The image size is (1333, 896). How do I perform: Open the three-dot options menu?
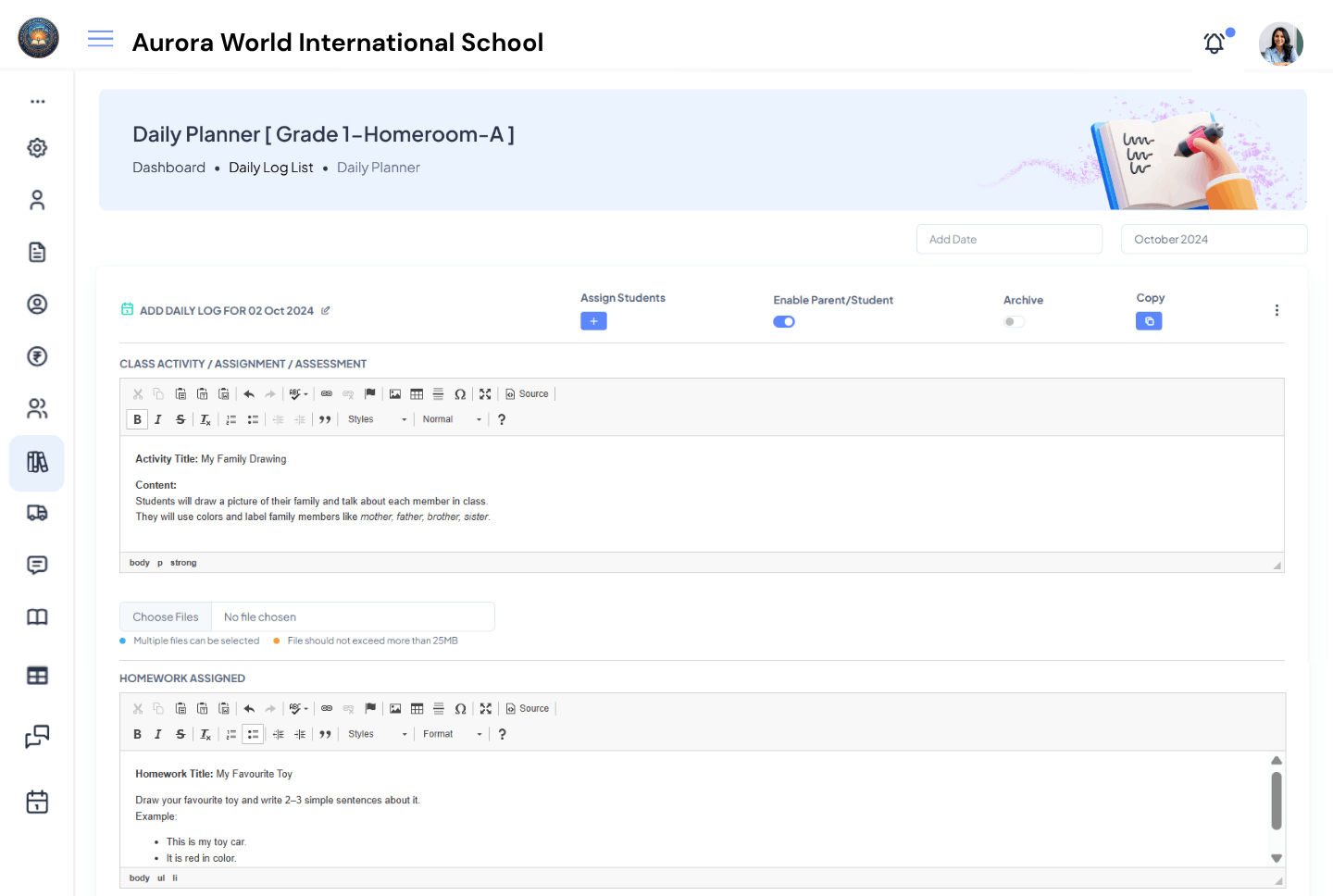point(1277,310)
